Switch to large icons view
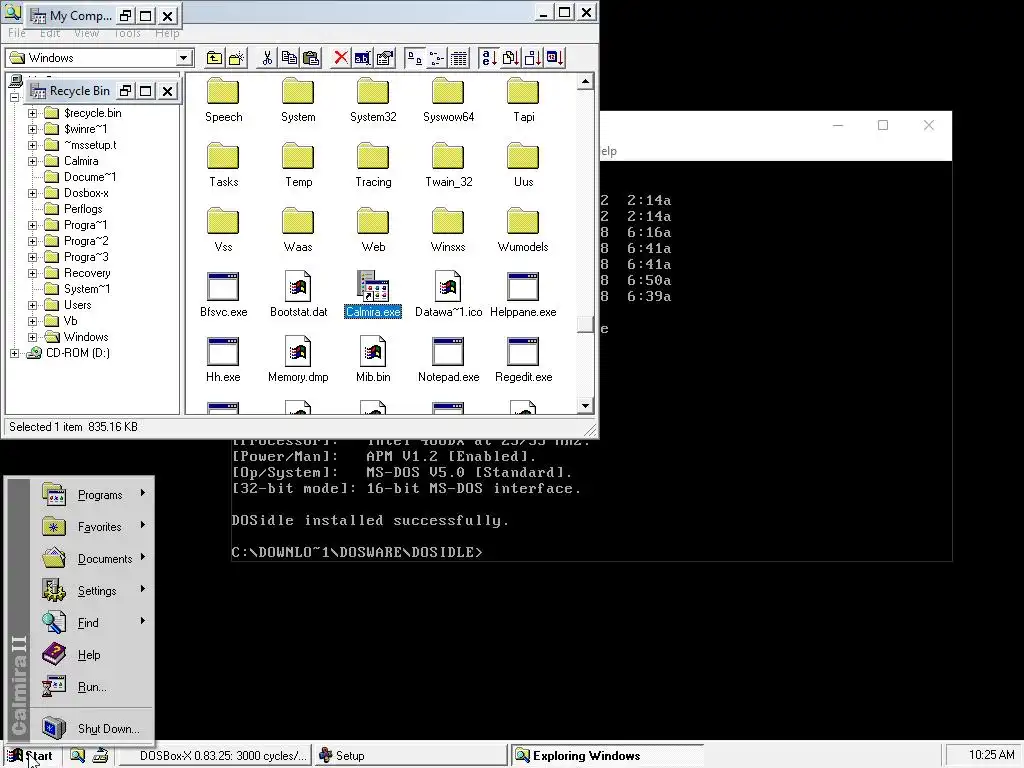The width and height of the screenshot is (1024, 768). click(414, 58)
